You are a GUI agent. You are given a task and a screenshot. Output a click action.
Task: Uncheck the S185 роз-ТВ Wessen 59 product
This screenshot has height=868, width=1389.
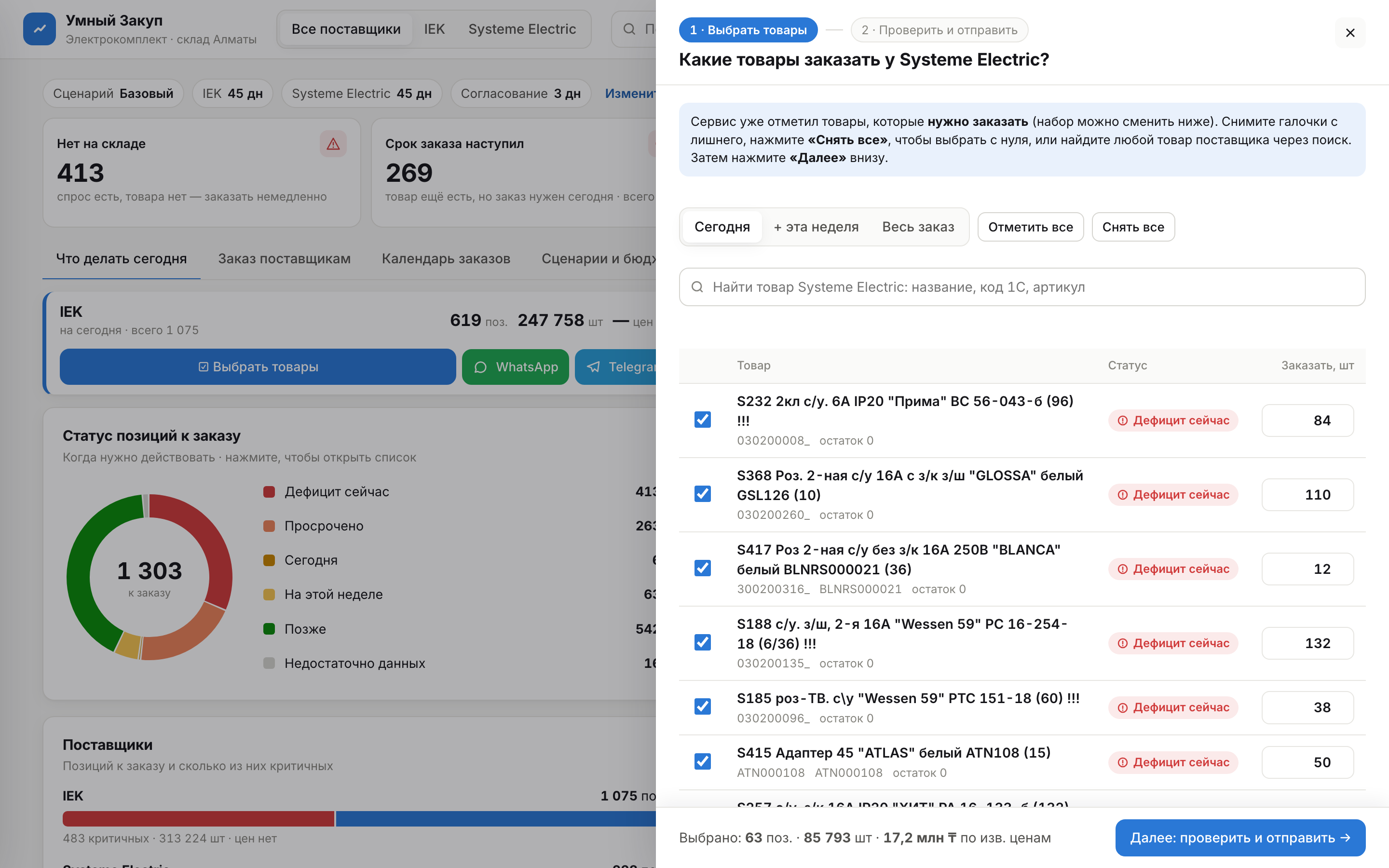(x=703, y=706)
